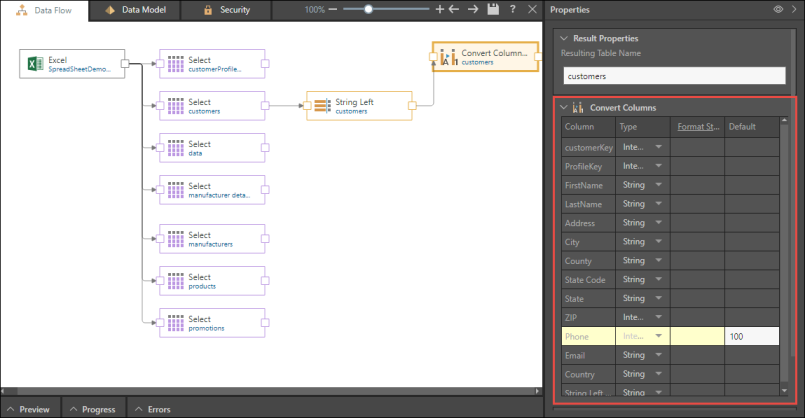
Task: Click the undo back-arrow icon
Action: [455, 9]
